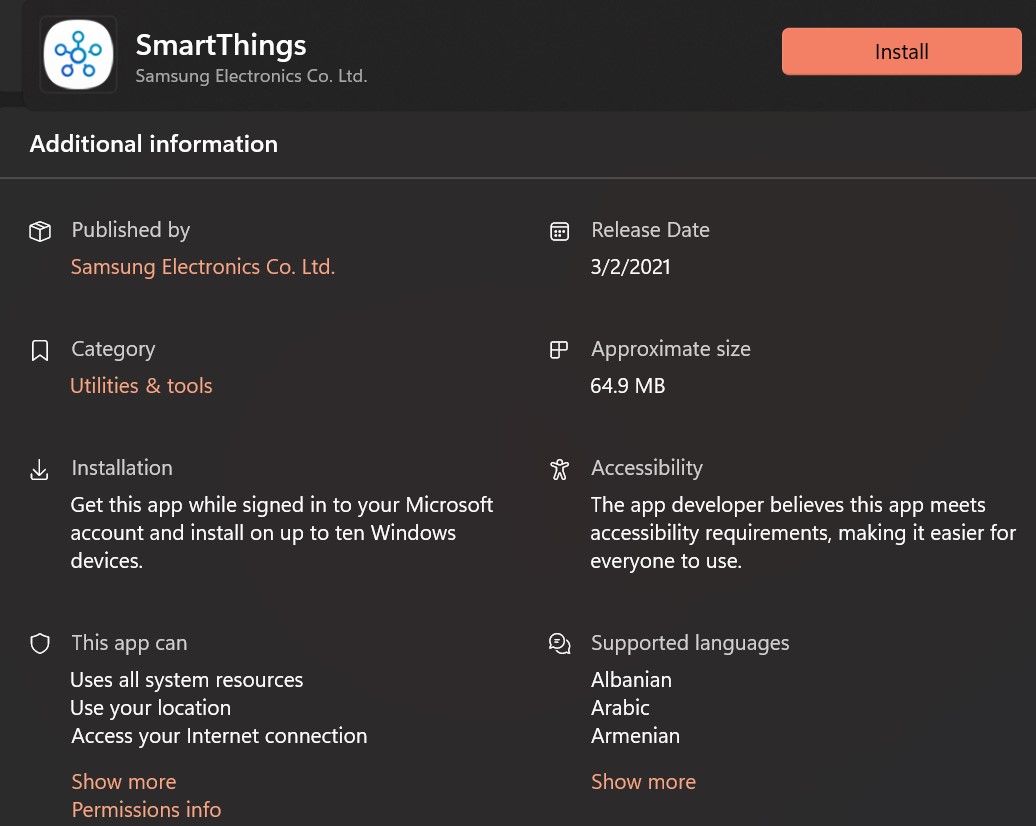Open the Permissions info link

pos(146,810)
